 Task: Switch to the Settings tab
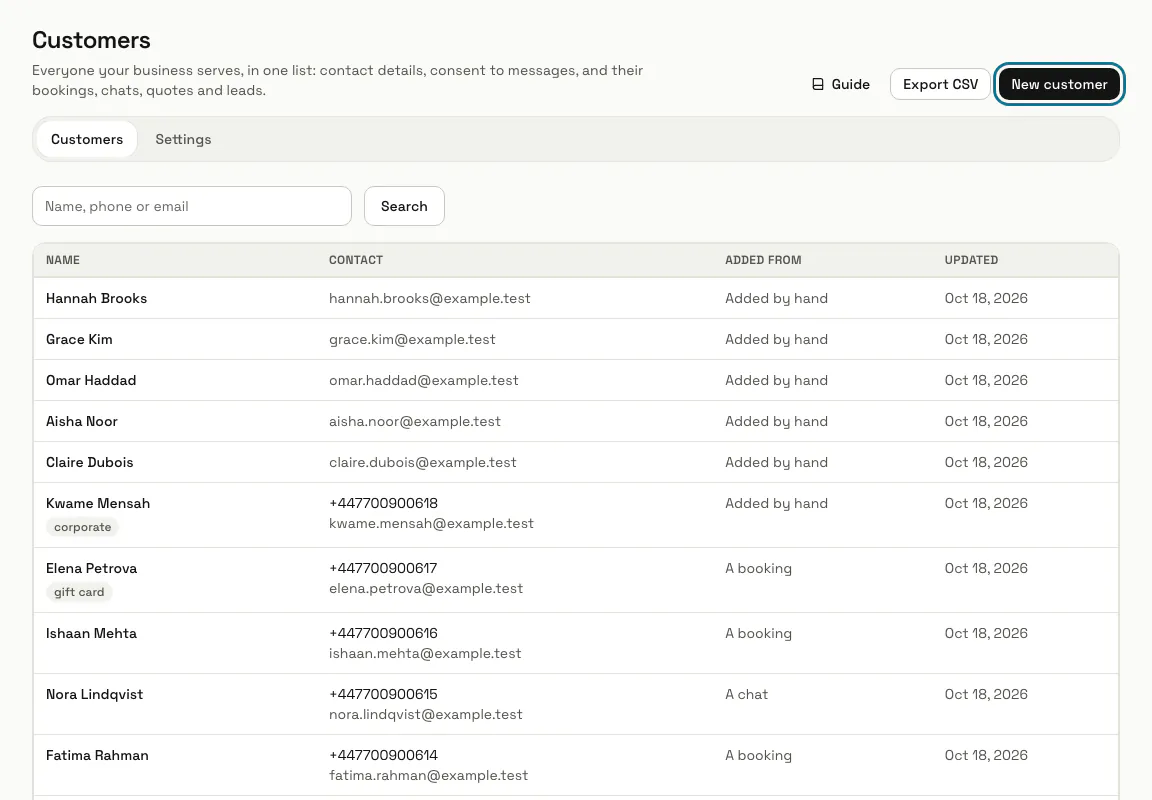(183, 140)
